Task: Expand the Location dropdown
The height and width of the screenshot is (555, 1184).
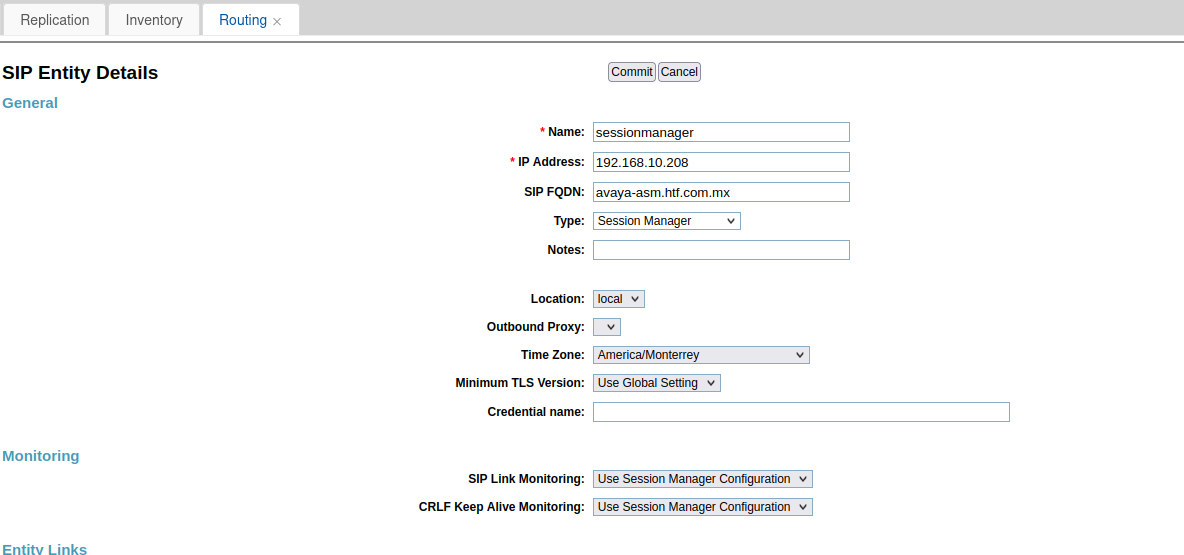Action: tap(619, 299)
